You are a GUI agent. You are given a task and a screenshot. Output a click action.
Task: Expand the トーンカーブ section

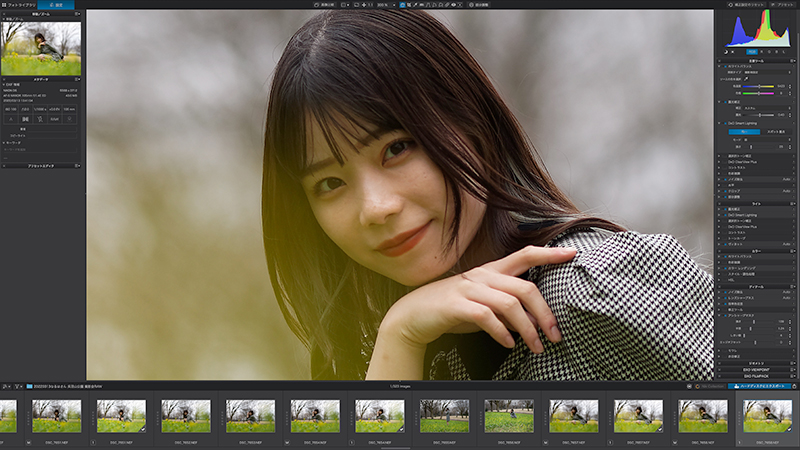[x=719, y=238]
